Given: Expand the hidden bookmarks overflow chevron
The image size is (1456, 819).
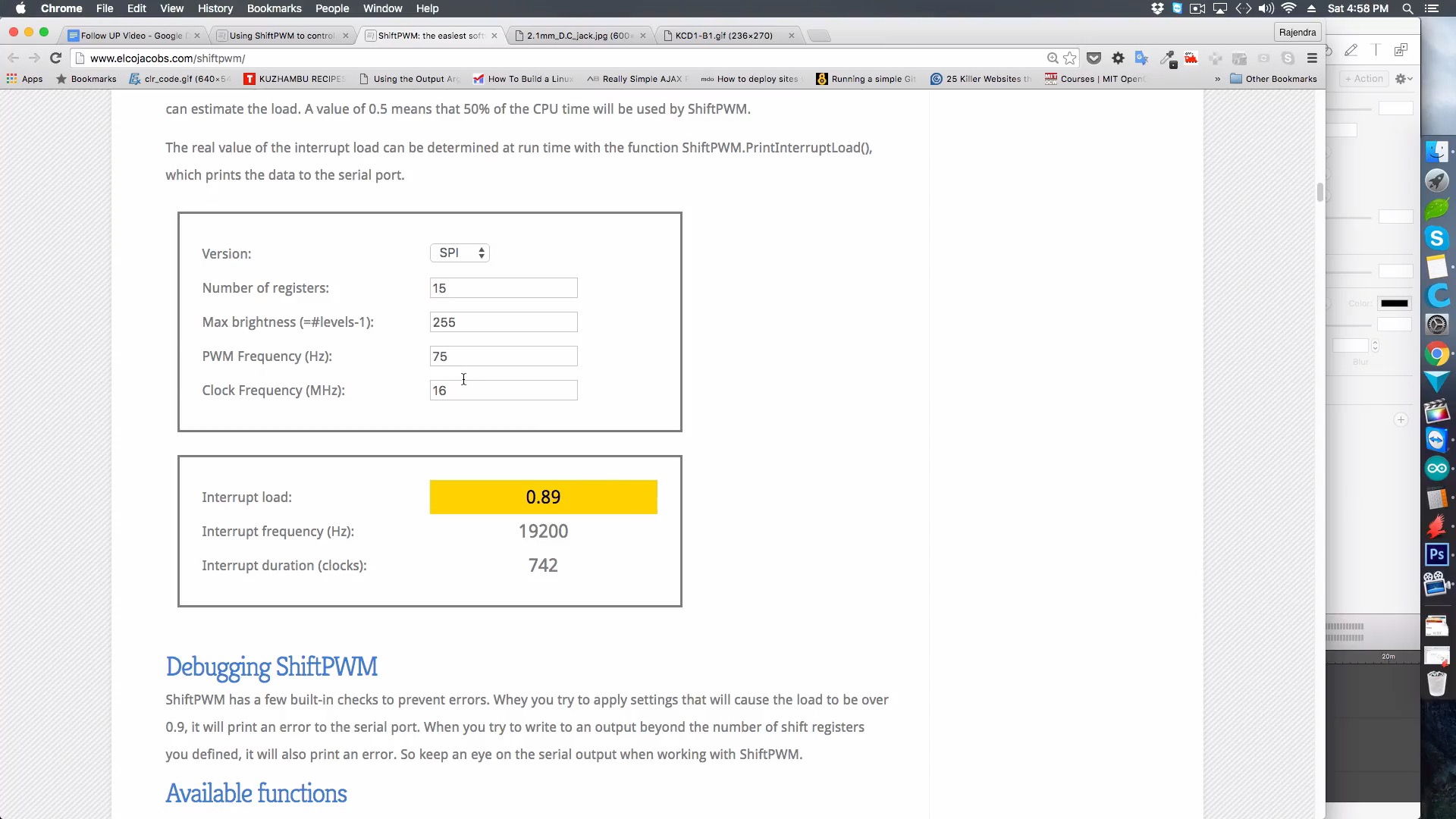Looking at the screenshot, I should [1217, 79].
